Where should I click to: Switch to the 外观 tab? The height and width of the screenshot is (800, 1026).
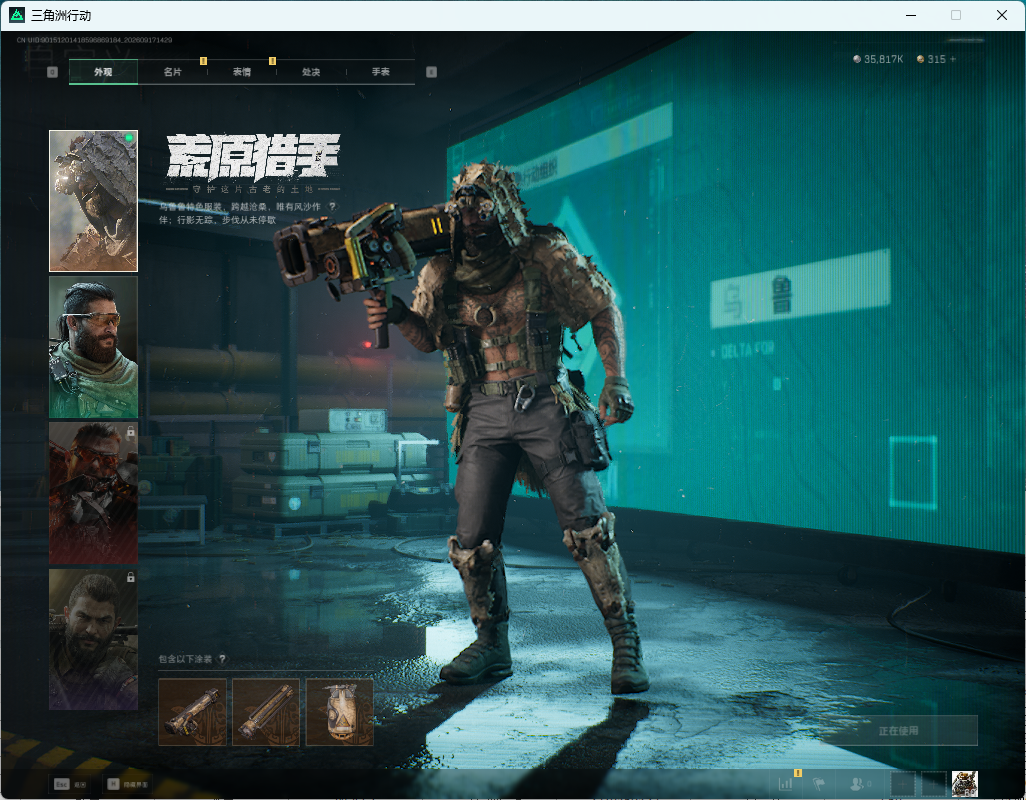point(103,72)
